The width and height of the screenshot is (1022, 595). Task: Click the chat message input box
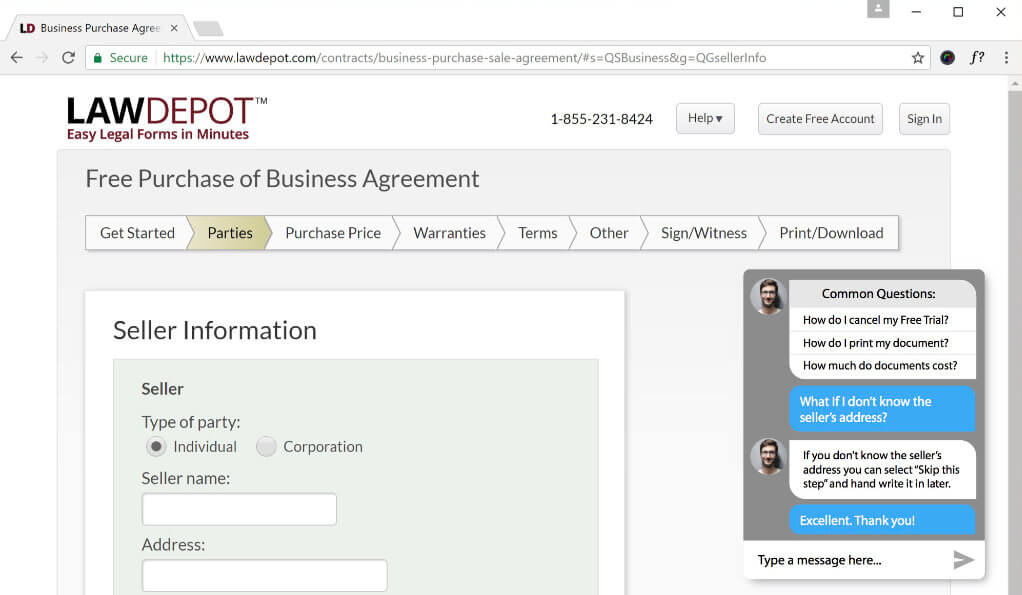pyautogui.click(x=845, y=560)
